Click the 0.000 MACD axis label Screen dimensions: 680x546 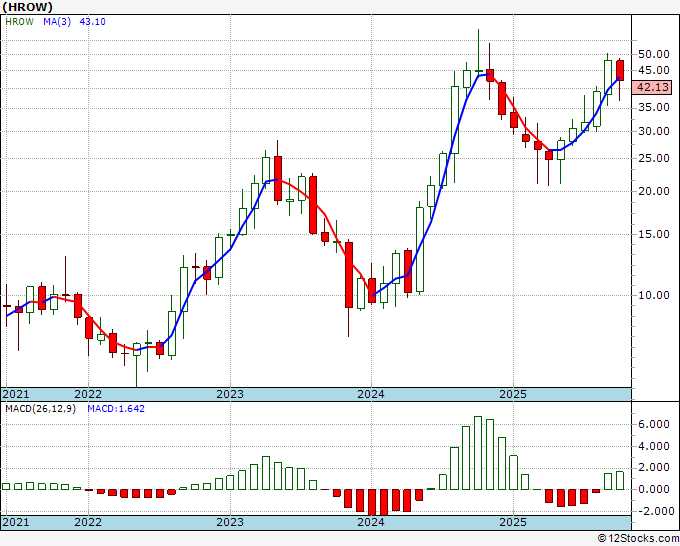click(654, 489)
